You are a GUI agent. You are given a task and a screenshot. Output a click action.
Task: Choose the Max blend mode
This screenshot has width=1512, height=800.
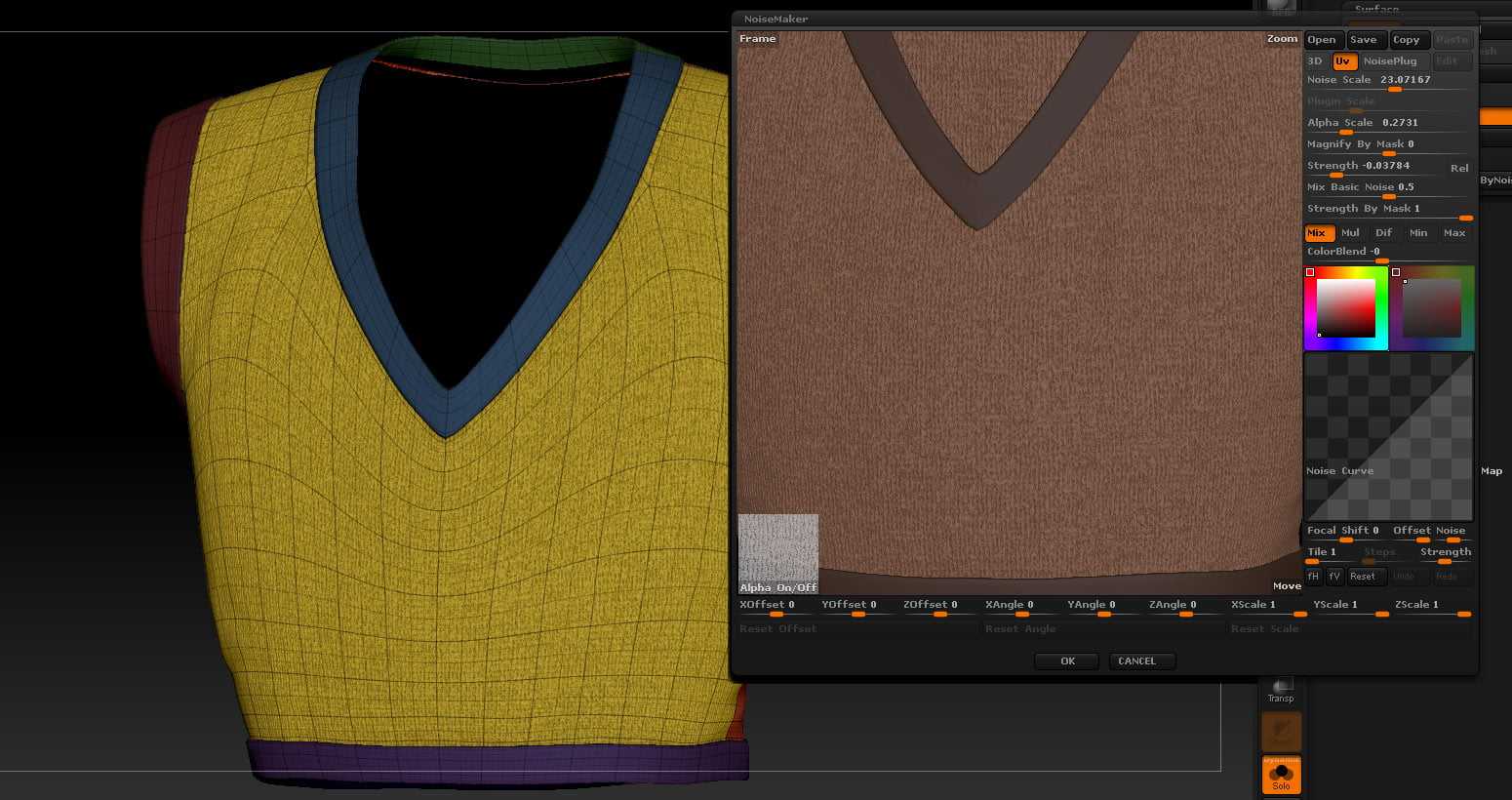[x=1453, y=233]
